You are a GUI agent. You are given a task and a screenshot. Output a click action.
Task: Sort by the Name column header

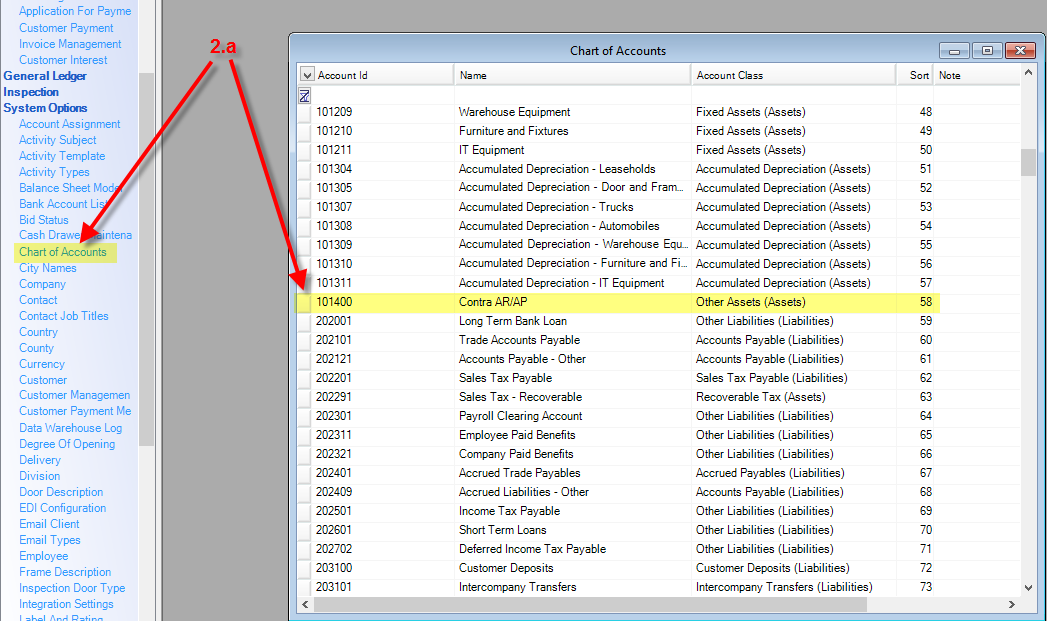pos(571,75)
